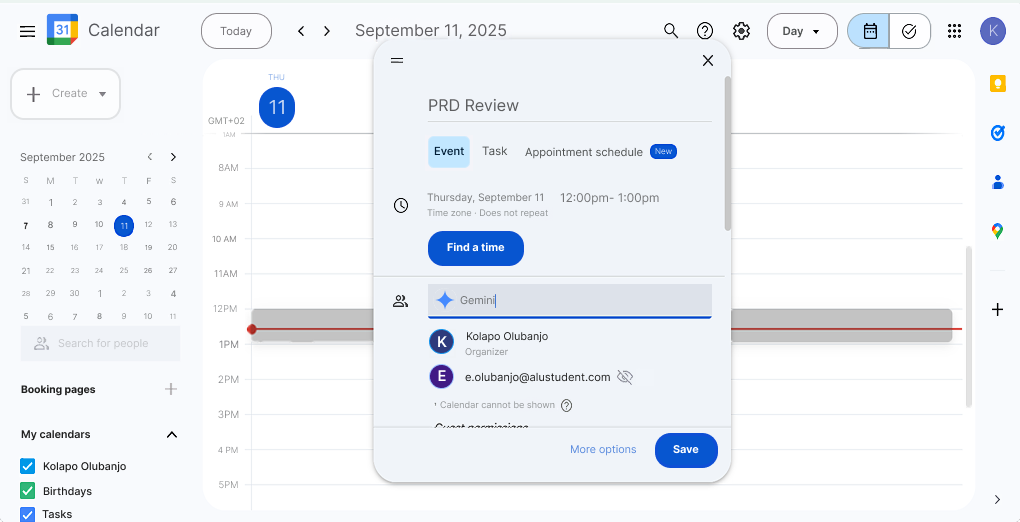1020x522 pixels.
Task: Click the search magnifier icon
Action: coord(671,31)
